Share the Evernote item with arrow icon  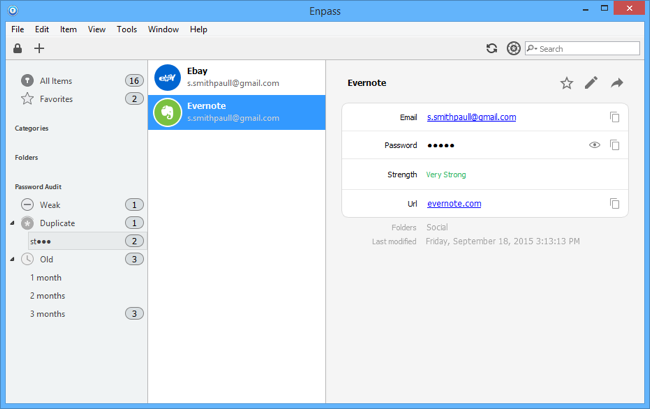[x=617, y=83]
